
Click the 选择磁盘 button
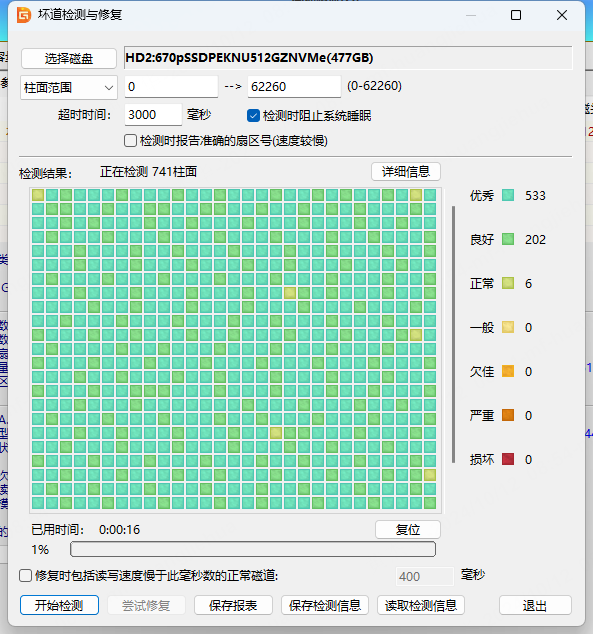pos(69,59)
